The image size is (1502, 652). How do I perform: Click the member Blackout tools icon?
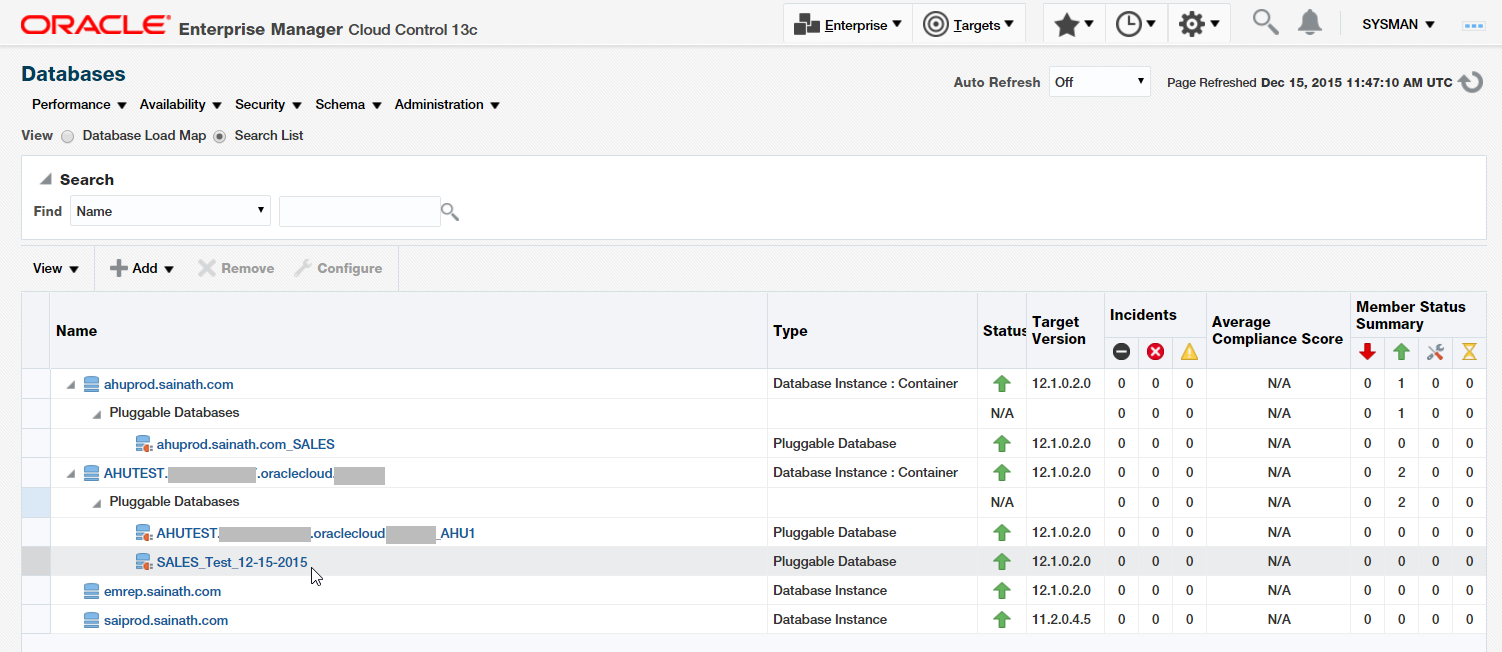click(1435, 352)
